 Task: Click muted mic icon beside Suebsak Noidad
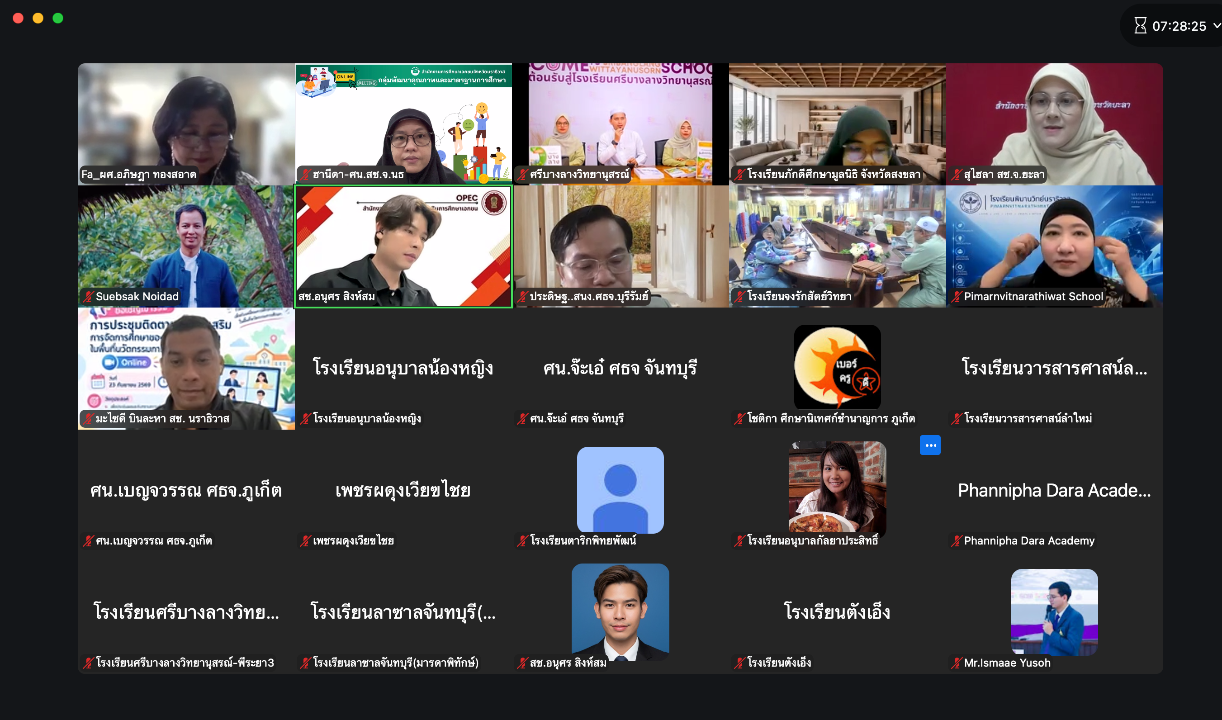coord(88,297)
